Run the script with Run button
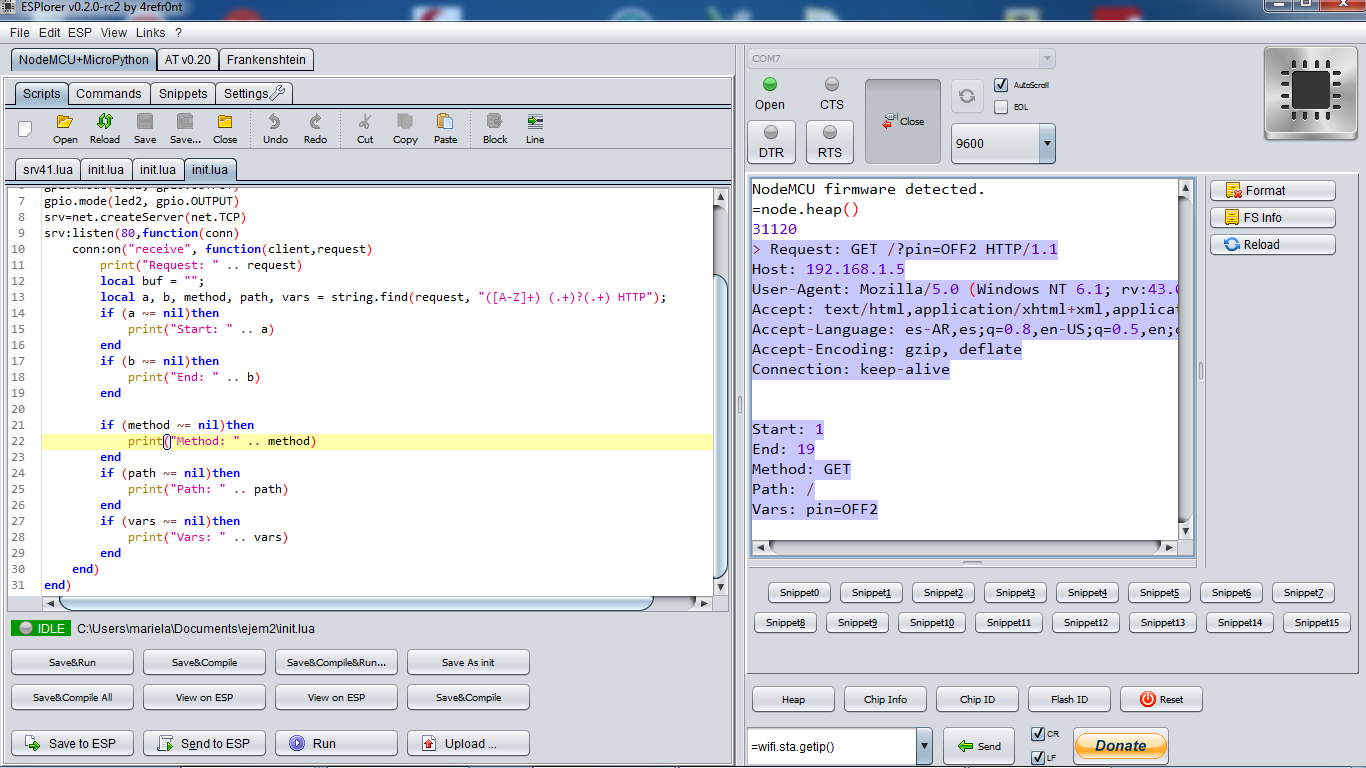1366x768 pixels. (336, 743)
